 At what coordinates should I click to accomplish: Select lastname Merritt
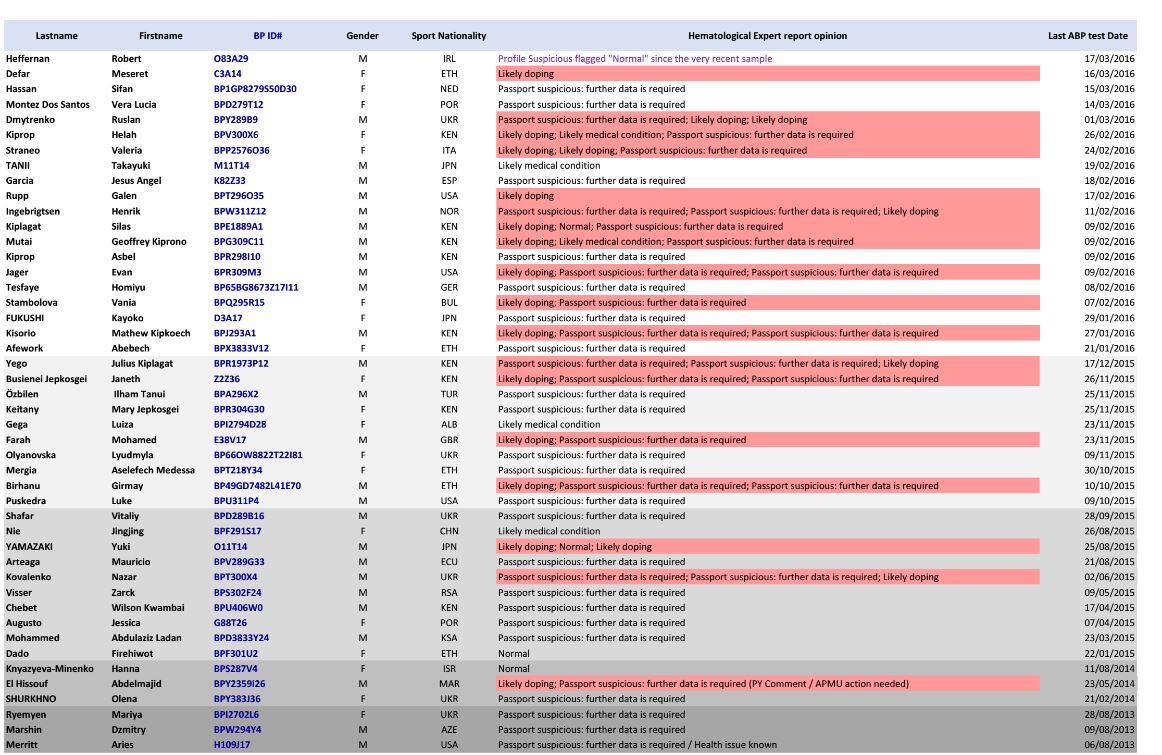(21, 745)
